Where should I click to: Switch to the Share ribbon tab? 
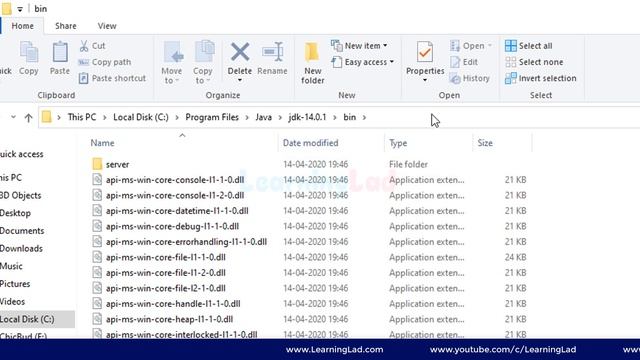tap(66, 26)
